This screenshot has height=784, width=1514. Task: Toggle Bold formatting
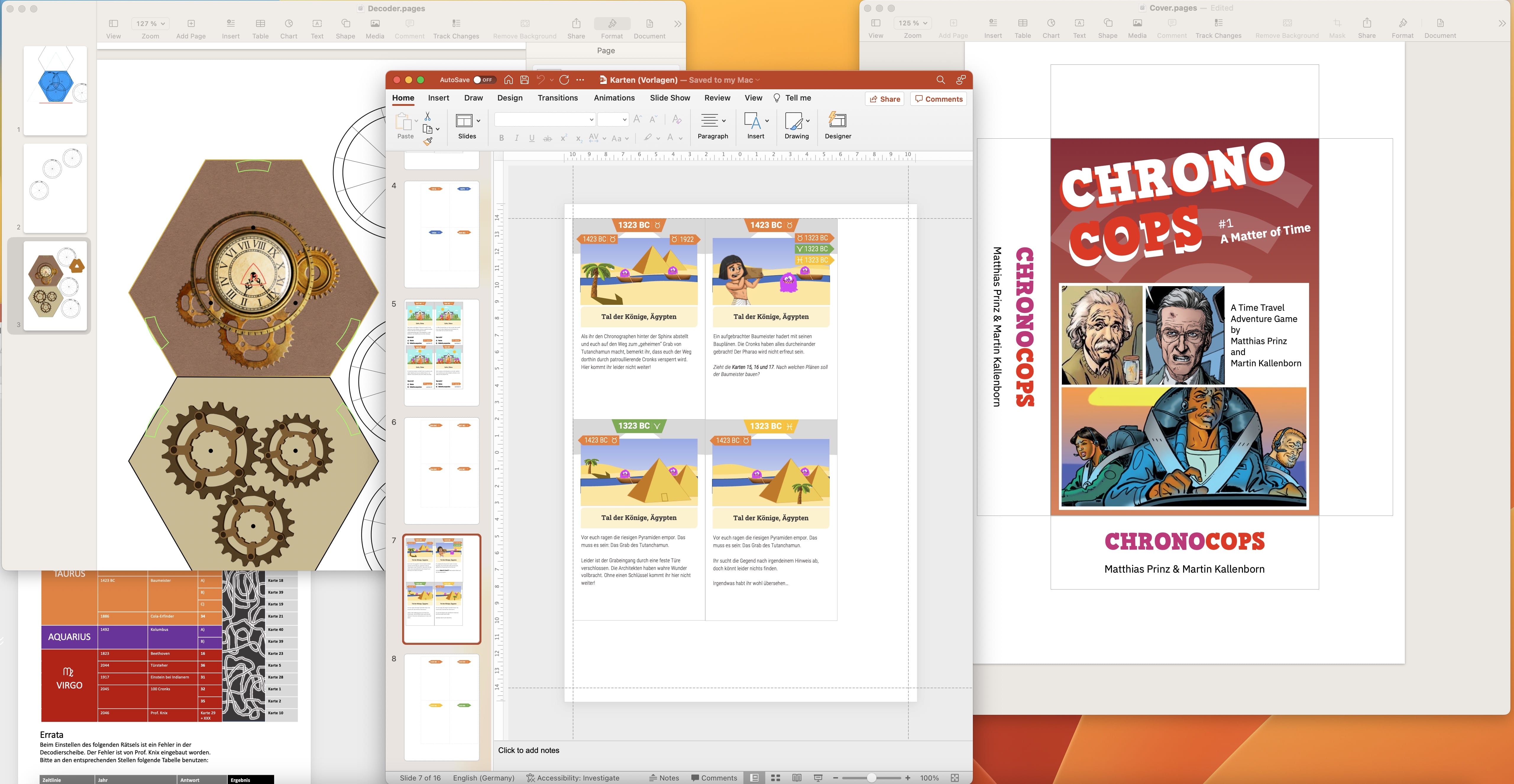click(501, 138)
